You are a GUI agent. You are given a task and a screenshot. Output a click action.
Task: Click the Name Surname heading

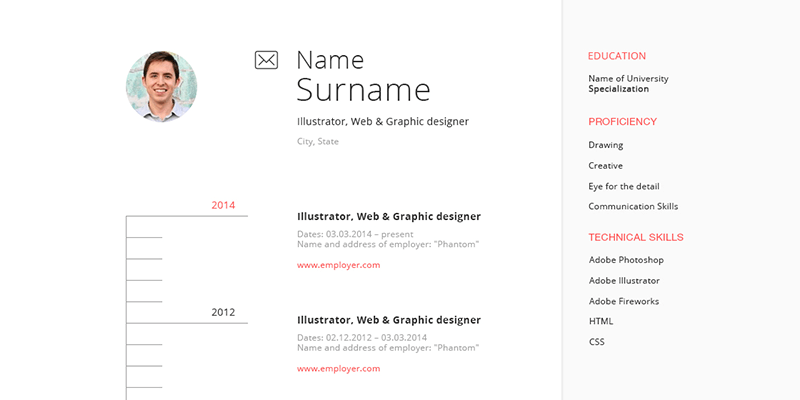(x=363, y=76)
